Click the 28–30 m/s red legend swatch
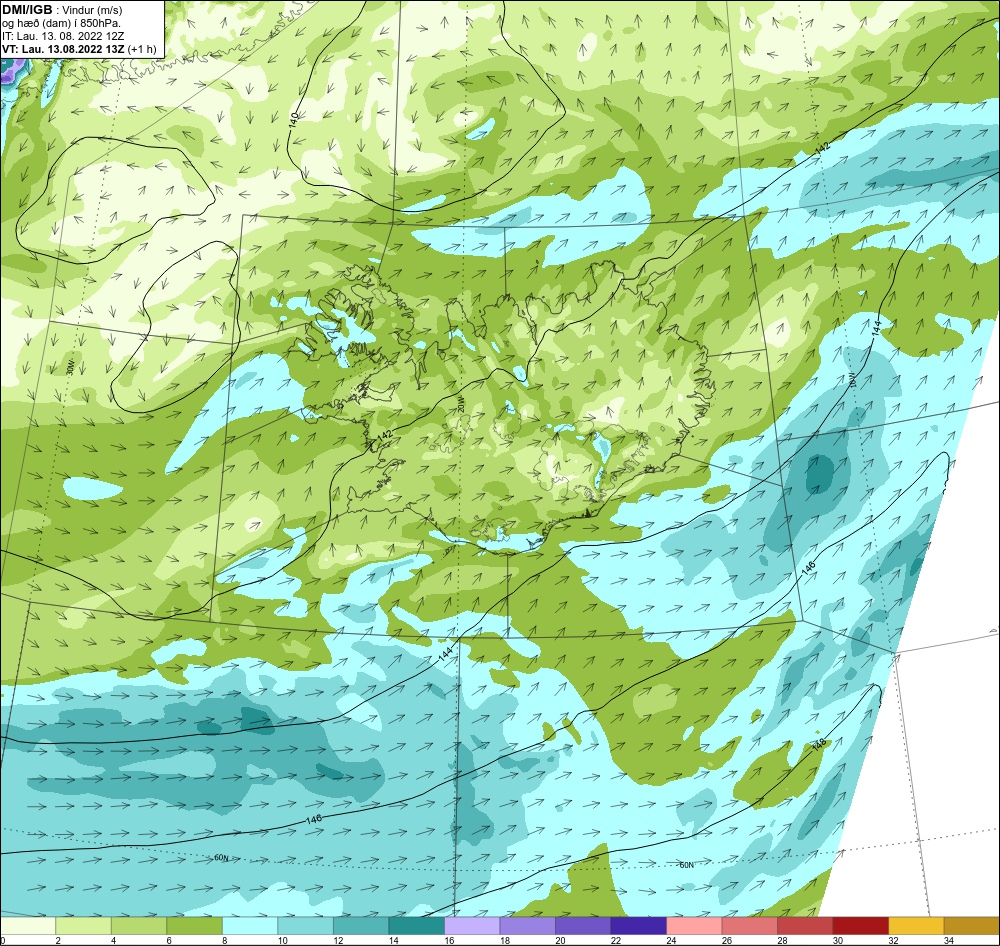Viewport: 1000px width, 946px height. (x=805, y=926)
